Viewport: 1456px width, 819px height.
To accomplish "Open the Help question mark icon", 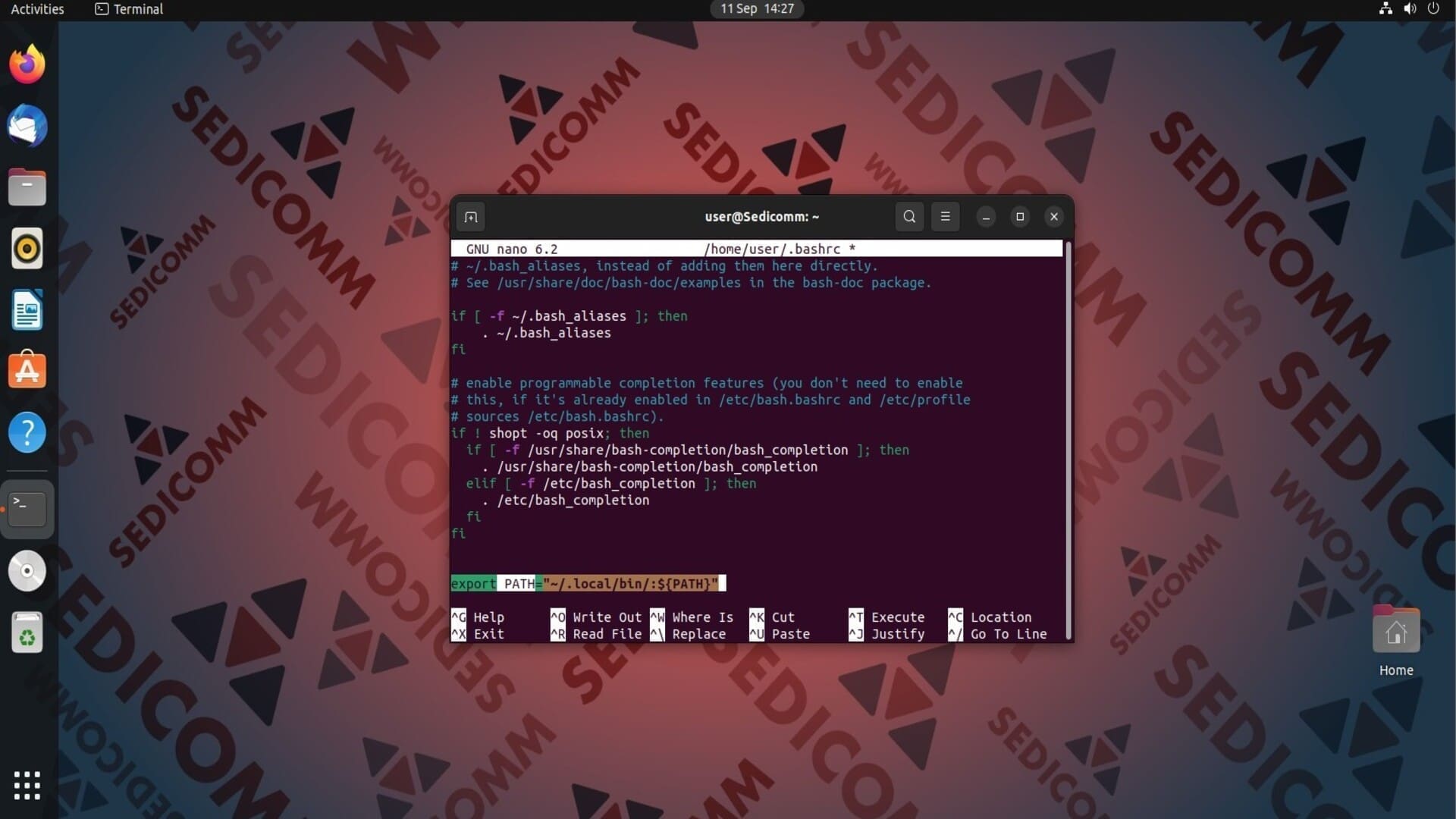I will (27, 433).
